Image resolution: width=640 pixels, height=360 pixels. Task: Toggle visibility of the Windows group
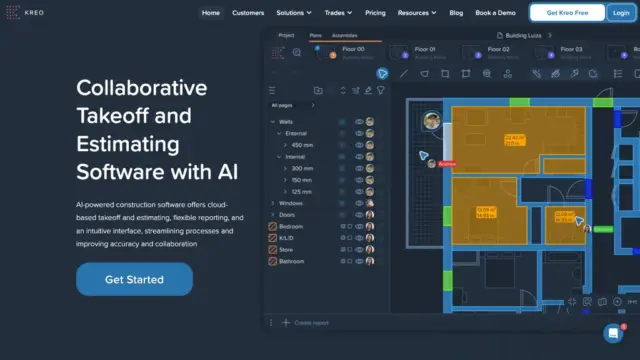pyautogui.click(x=359, y=203)
